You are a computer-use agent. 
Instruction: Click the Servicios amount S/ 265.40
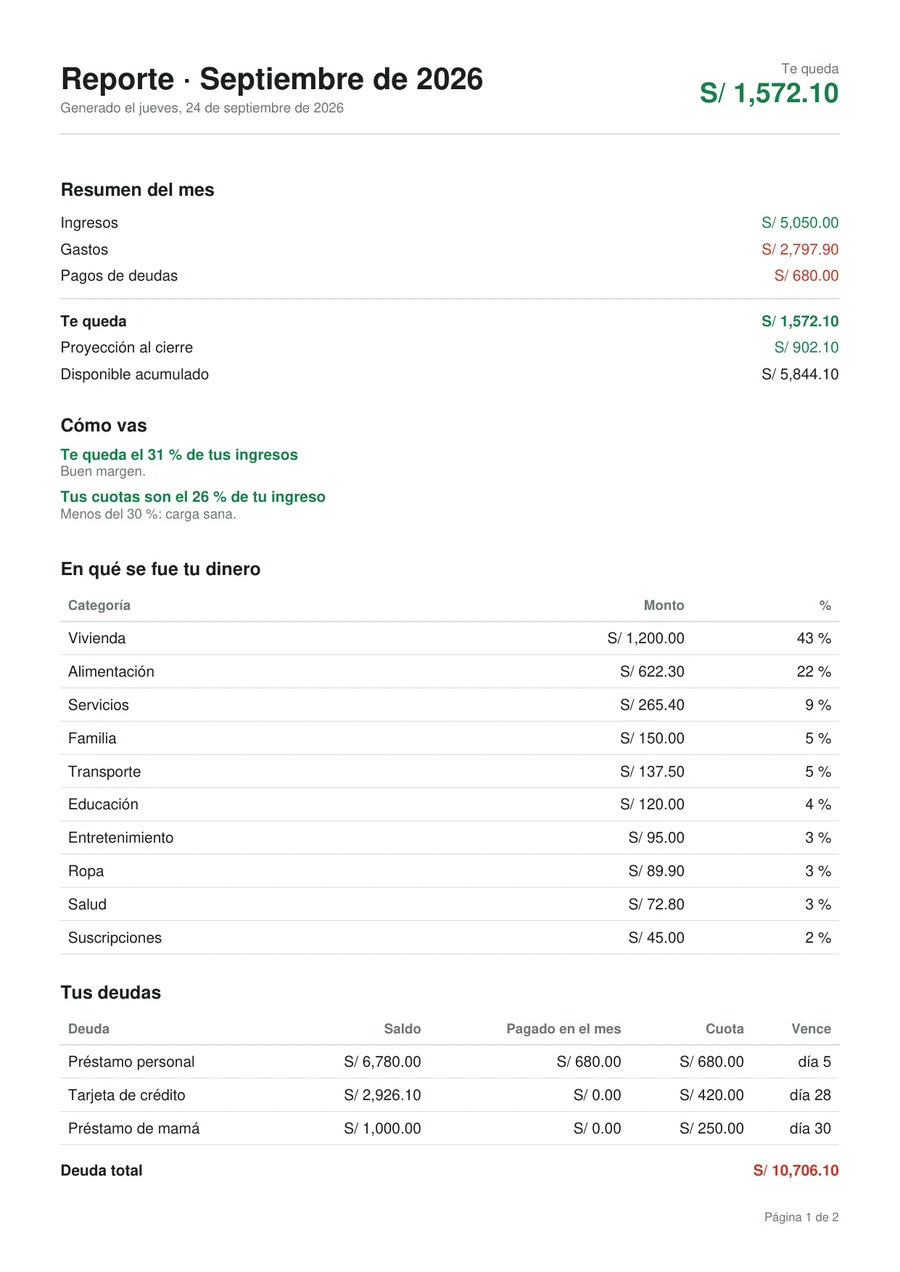652,705
